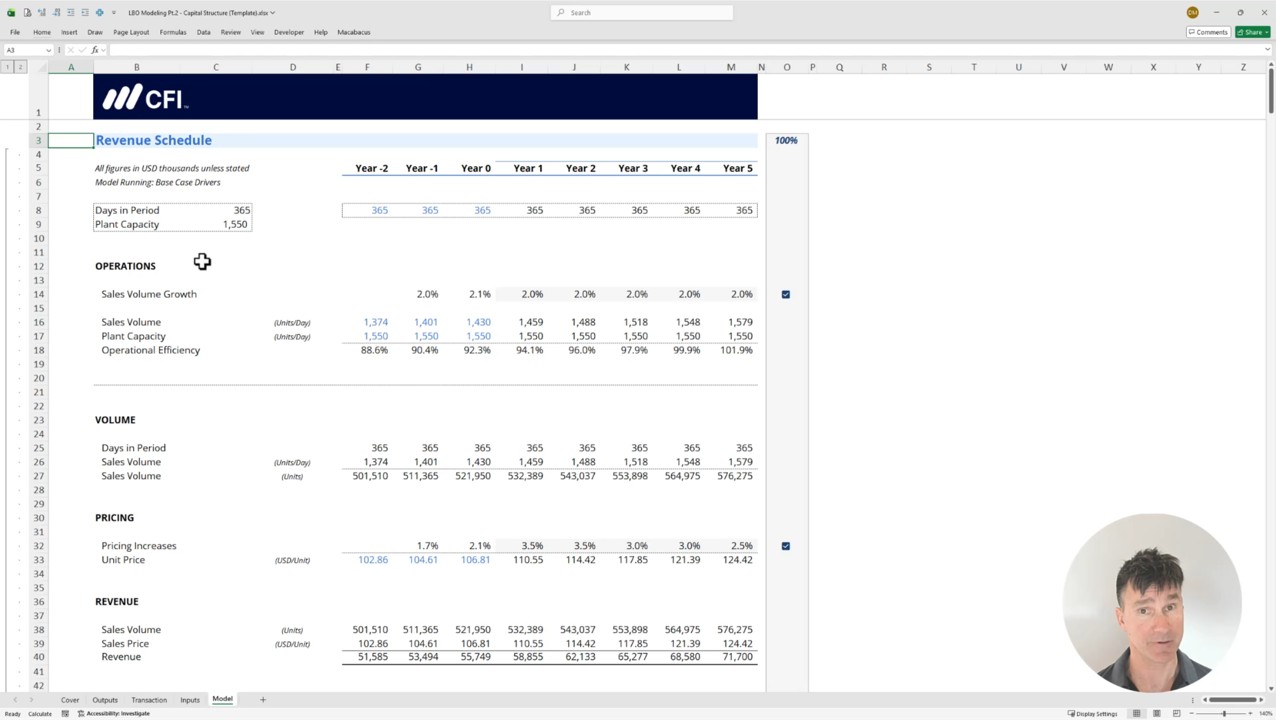
Task: Open the file name dropdown in title bar
Action: pos(272,13)
